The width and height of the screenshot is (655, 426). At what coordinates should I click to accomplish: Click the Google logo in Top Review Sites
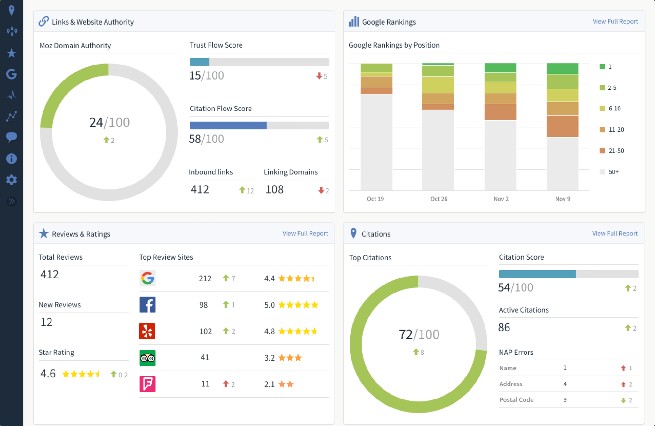pyautogui.click(x=147, y=278)
